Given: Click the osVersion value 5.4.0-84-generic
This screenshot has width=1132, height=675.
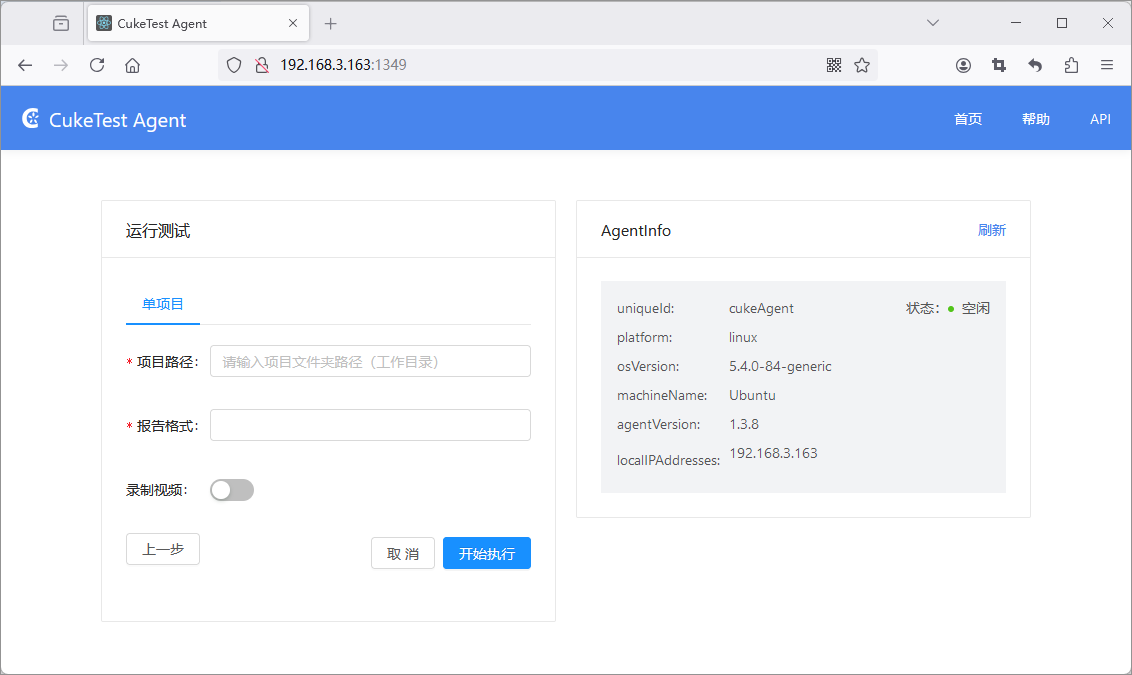Looking at the screenshot, I should coord(780,366).
